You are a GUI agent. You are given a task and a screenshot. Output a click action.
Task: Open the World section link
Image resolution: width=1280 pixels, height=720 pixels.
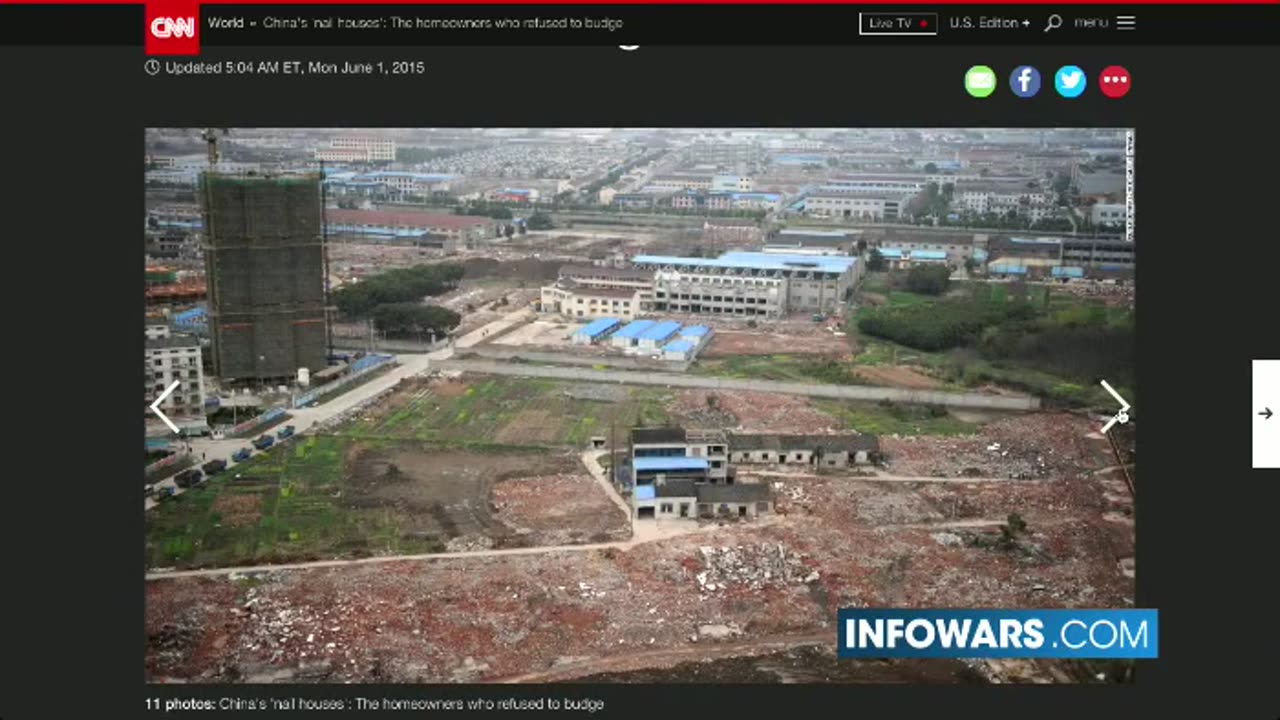(x=226, y=22)
